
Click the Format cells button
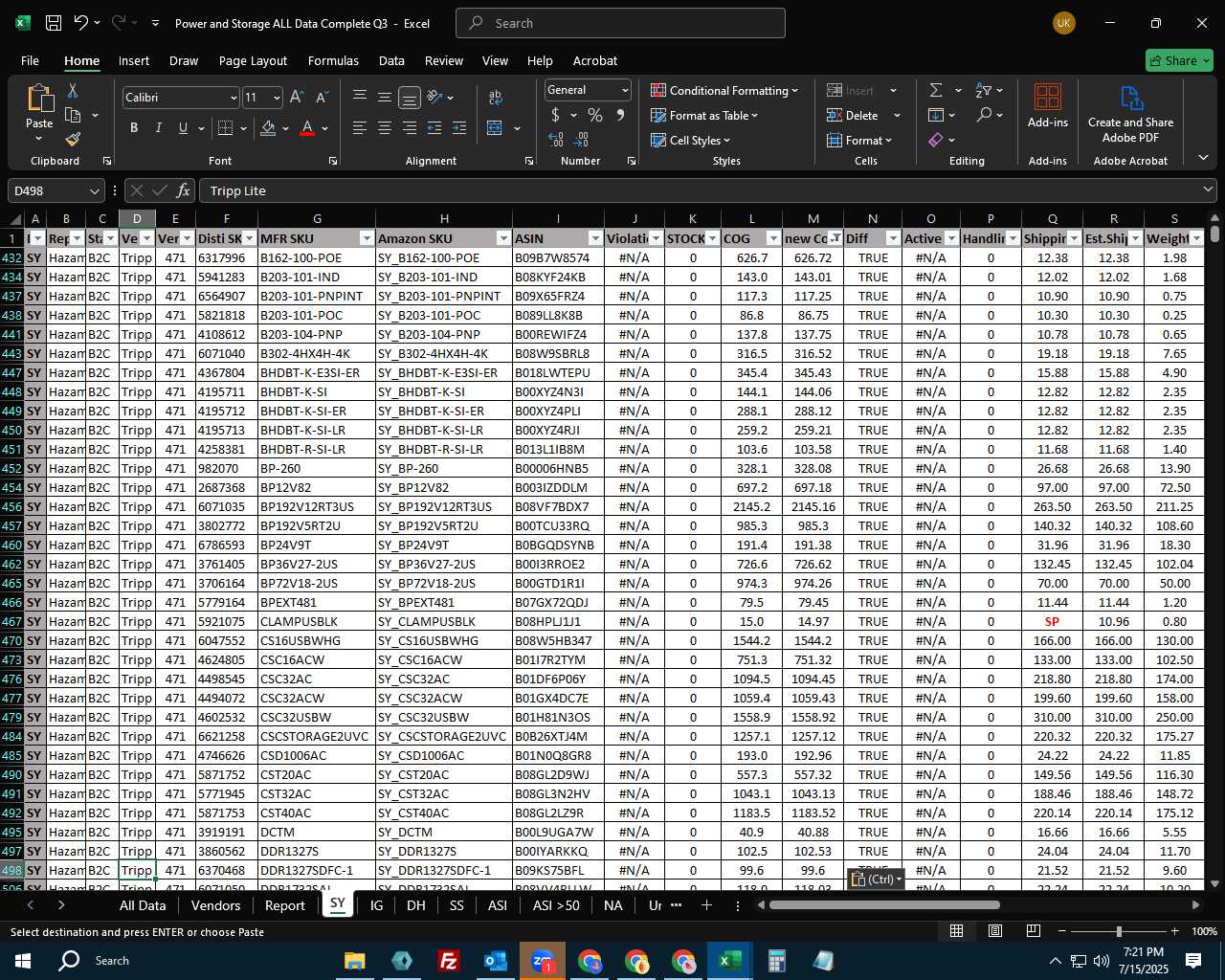[859, 140]
